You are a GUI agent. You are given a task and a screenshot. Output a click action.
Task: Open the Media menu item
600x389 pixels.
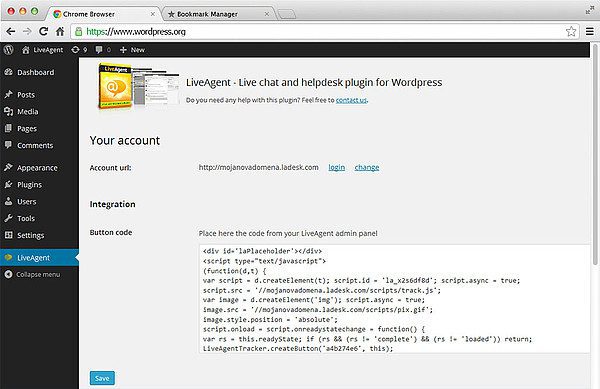point(39,111)
